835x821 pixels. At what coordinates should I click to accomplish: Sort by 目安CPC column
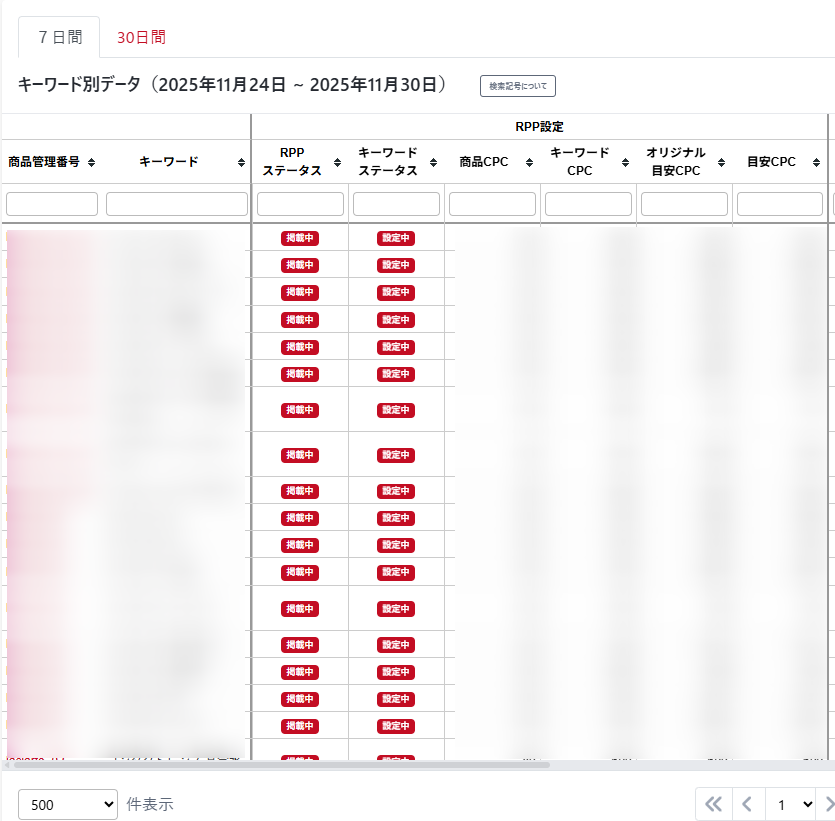coord(817,162)
